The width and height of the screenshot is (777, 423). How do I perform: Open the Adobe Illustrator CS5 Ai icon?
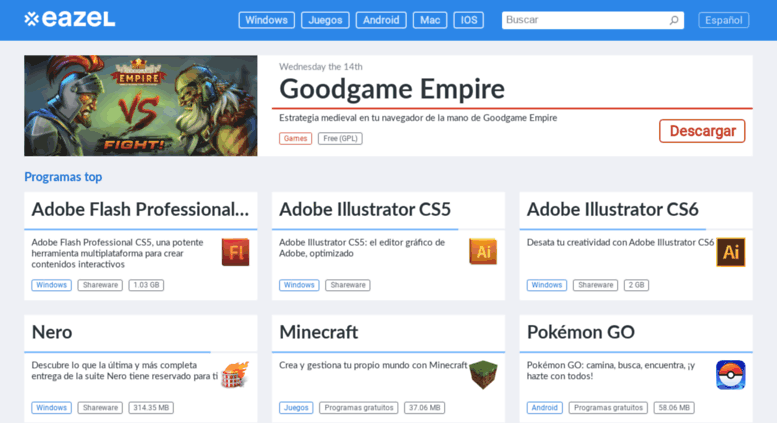[483, 252]
